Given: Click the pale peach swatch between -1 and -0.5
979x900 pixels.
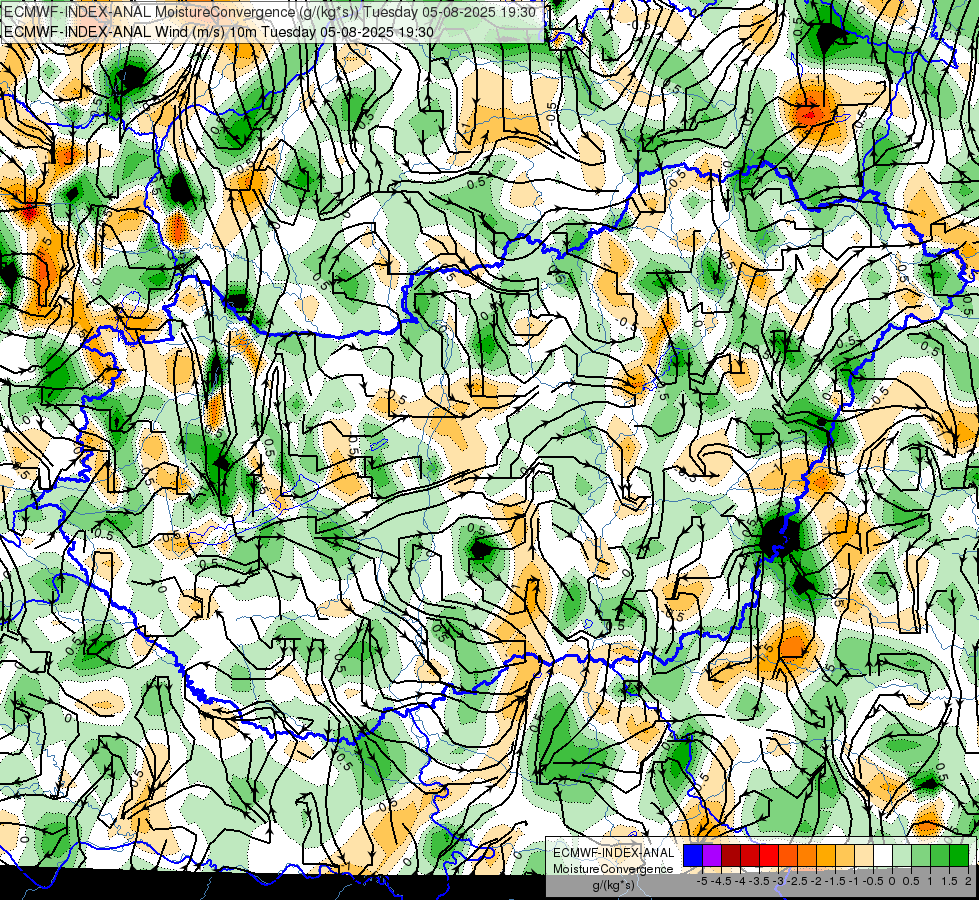Looking at the screenshot, I should (864, 855).
